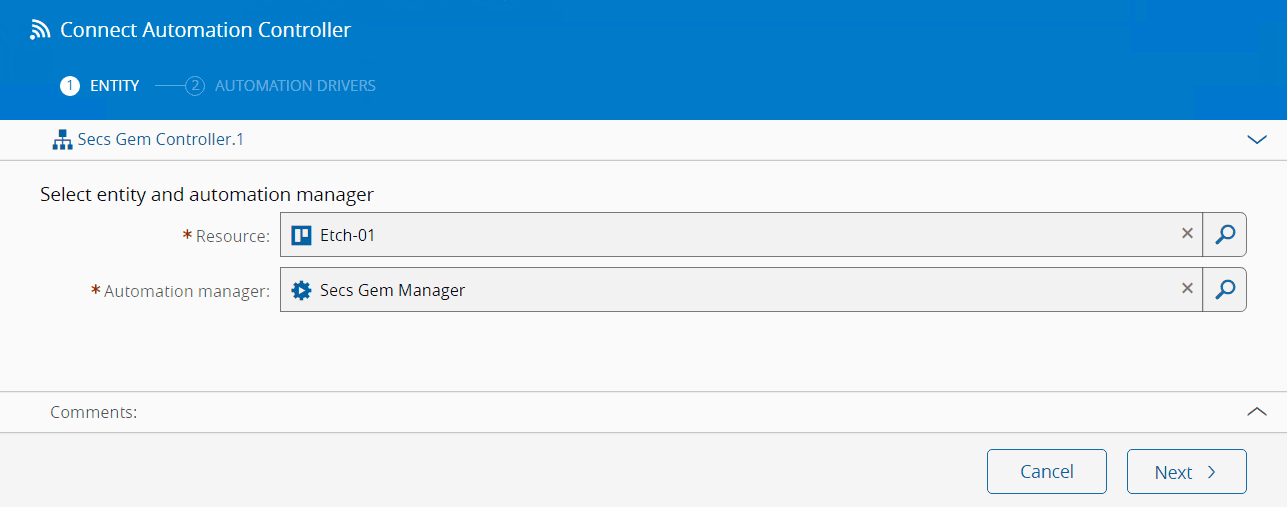
Task: Click the Etch-01 resource icon
Action: (x=301, y=235)
